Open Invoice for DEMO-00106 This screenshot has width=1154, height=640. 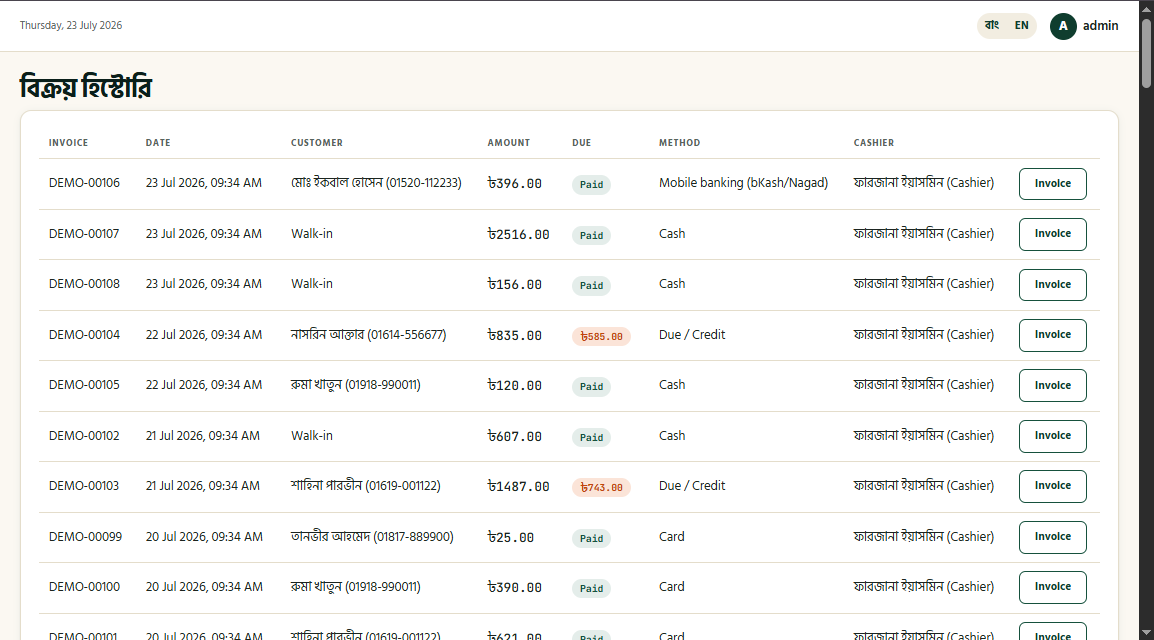point(1052,183)
